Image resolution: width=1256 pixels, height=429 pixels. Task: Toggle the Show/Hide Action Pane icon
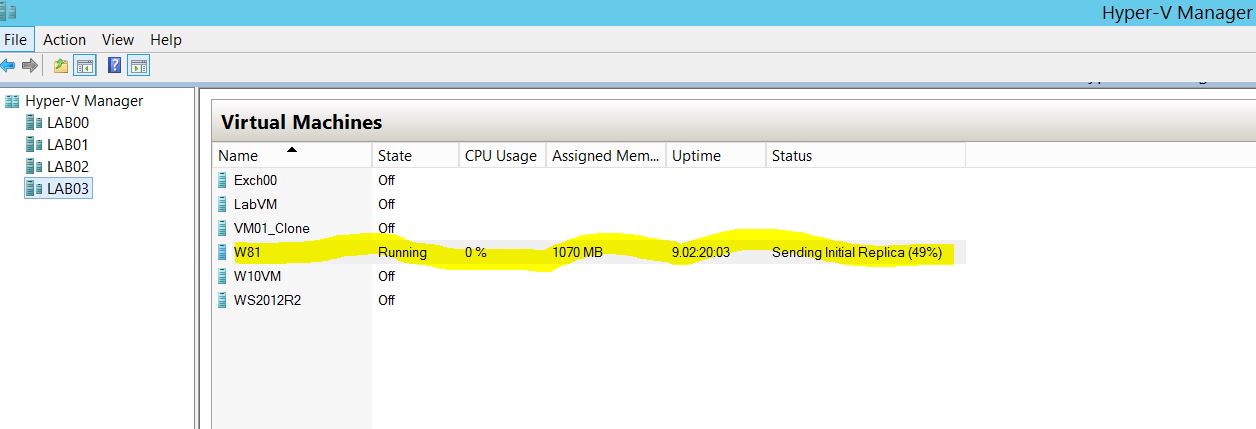click(139, 66)
